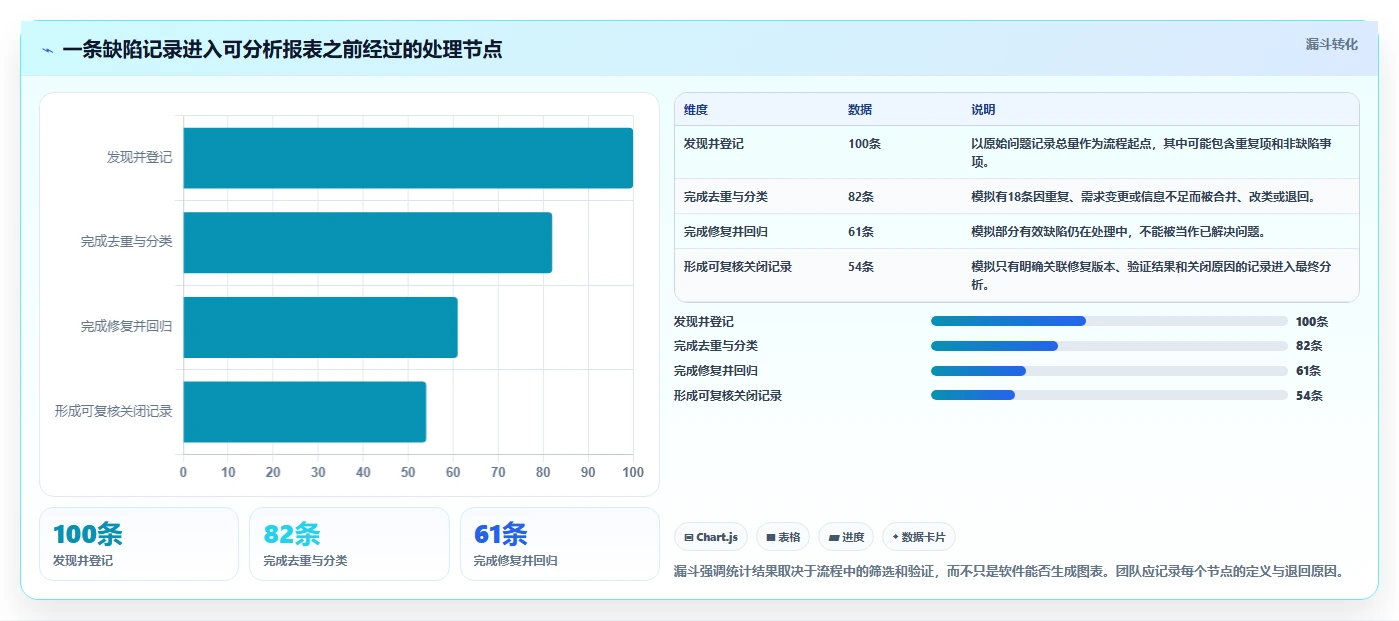Select the 表格 tag chip
The height and width of the screenshot is (621, 1399).
(x=783, y=537)
